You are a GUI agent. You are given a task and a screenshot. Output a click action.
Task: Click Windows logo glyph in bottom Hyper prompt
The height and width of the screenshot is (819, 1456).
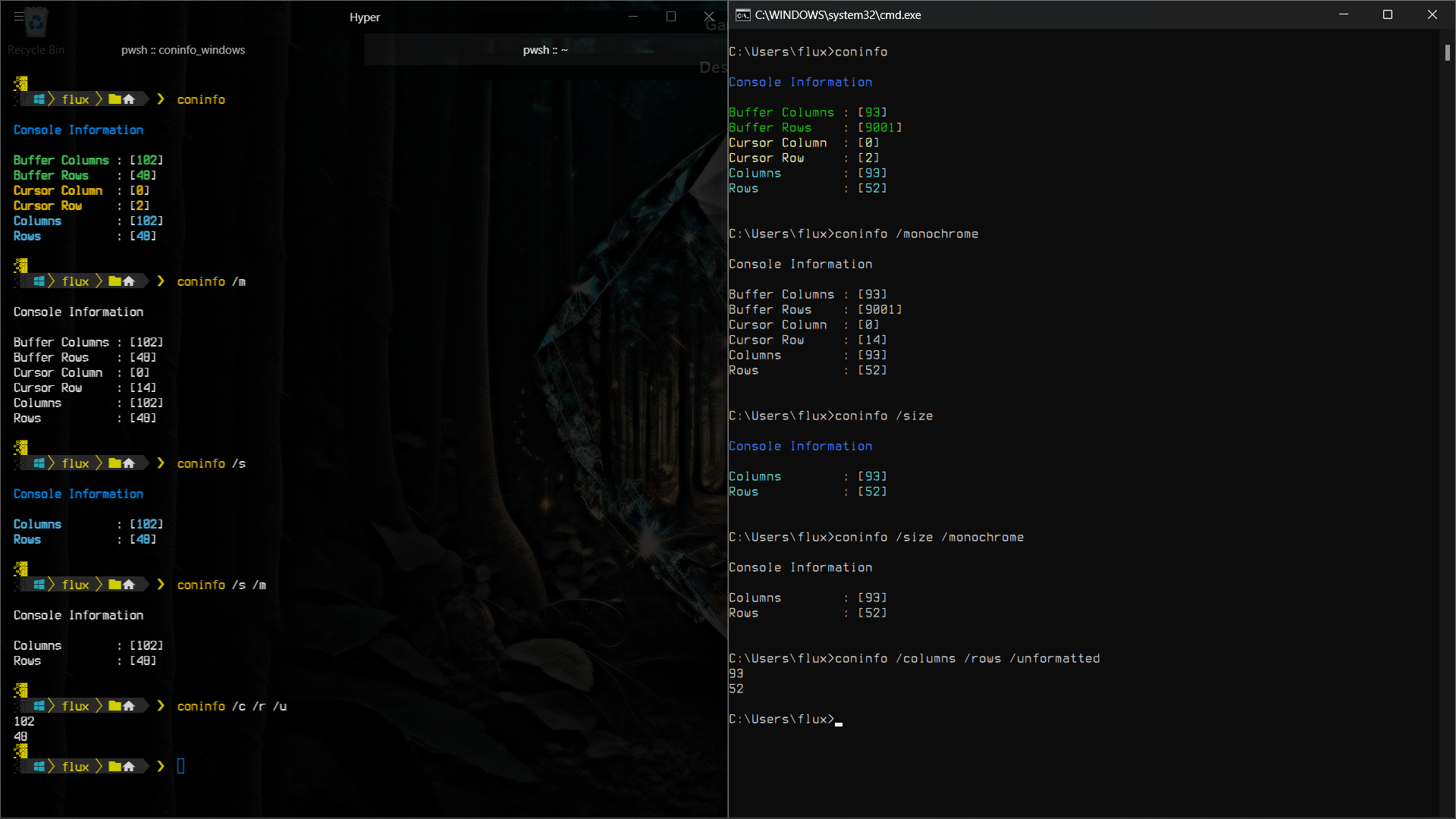pos(39,767)
